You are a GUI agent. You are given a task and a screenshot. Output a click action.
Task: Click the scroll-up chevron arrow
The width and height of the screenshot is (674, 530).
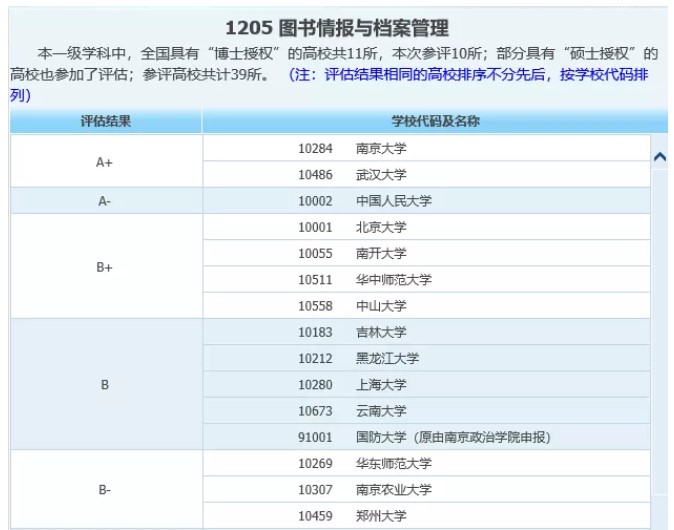659,157
